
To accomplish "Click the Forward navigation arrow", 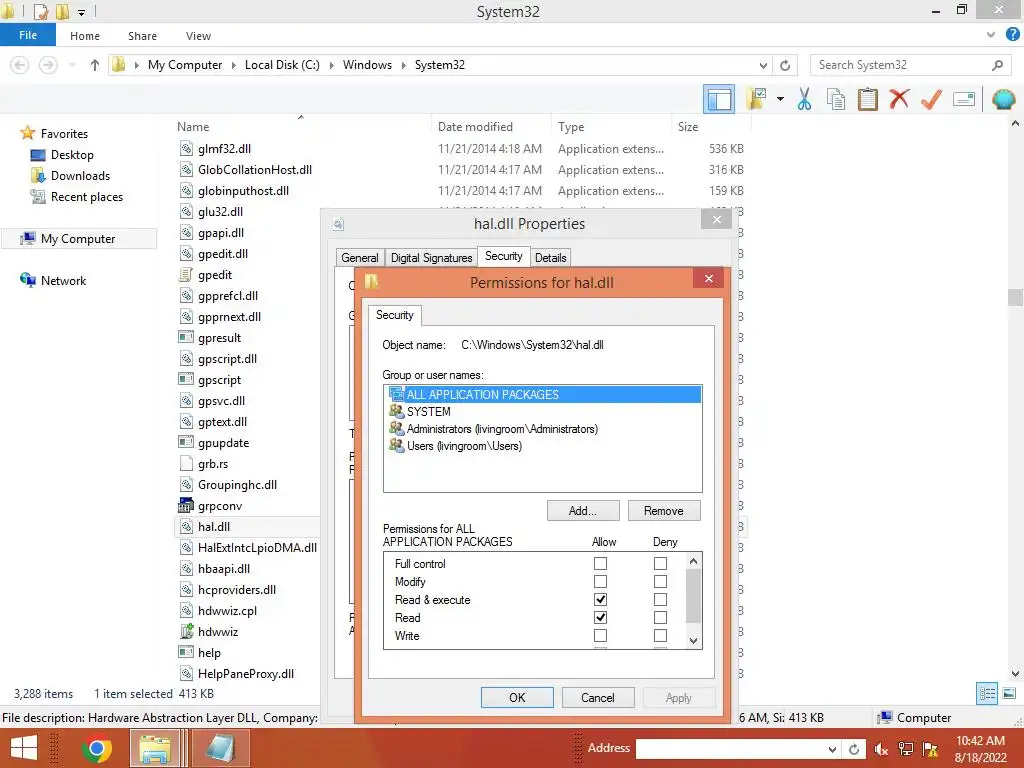I will (48, 65).
